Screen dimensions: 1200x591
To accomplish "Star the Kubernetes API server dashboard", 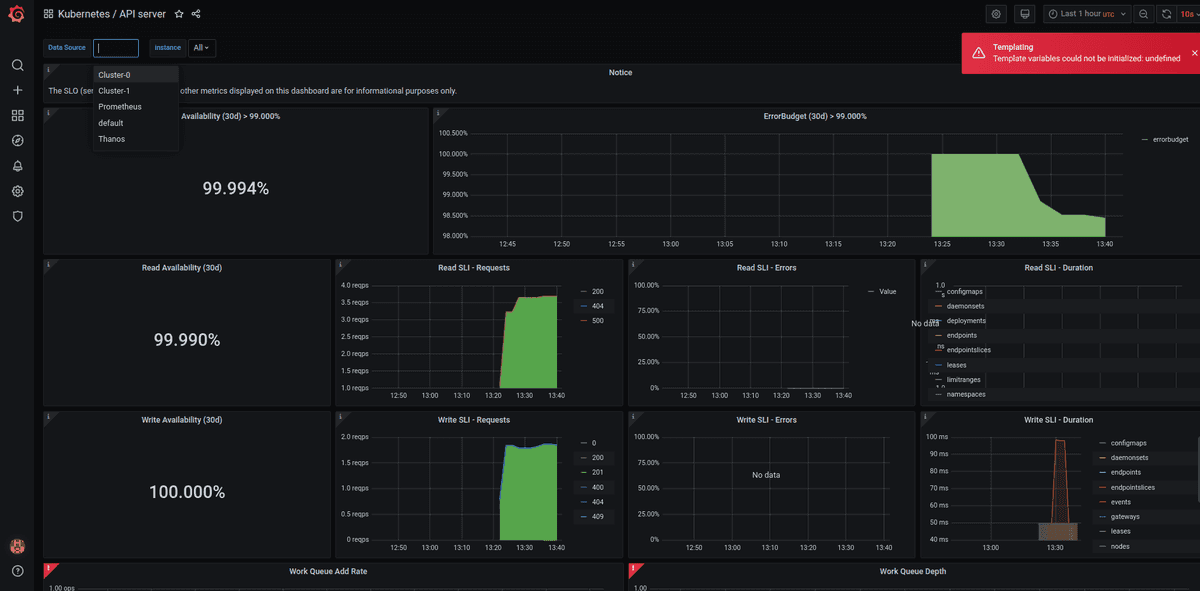I will (x=179, y=14).
